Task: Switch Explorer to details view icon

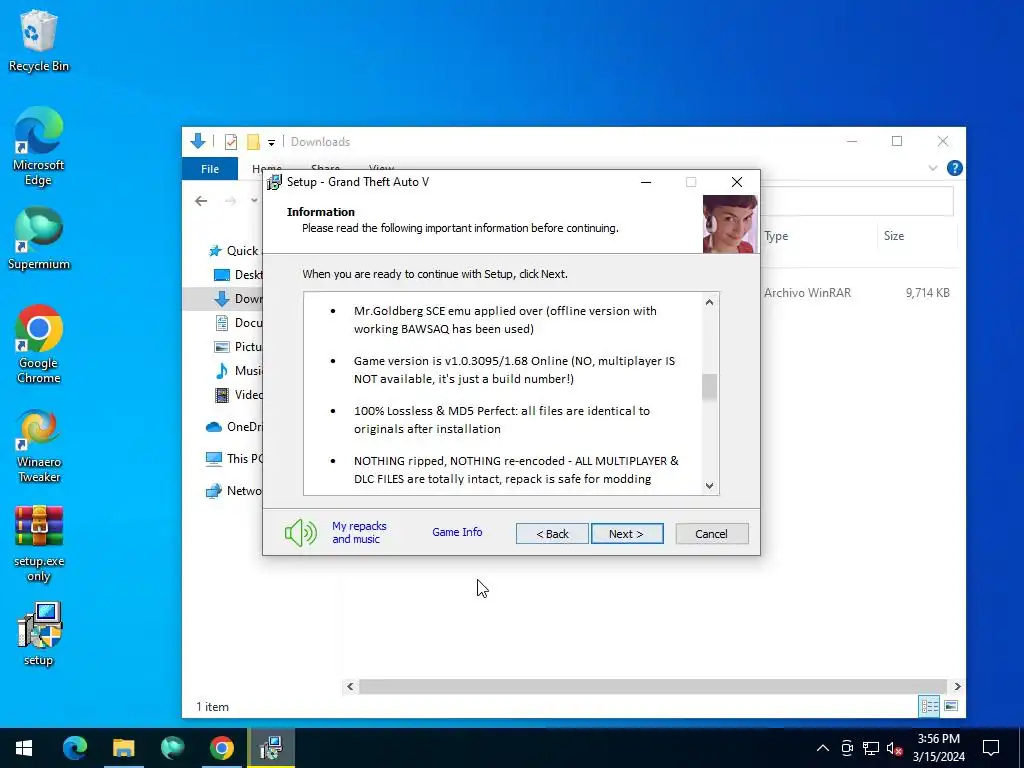Action: 929,706
